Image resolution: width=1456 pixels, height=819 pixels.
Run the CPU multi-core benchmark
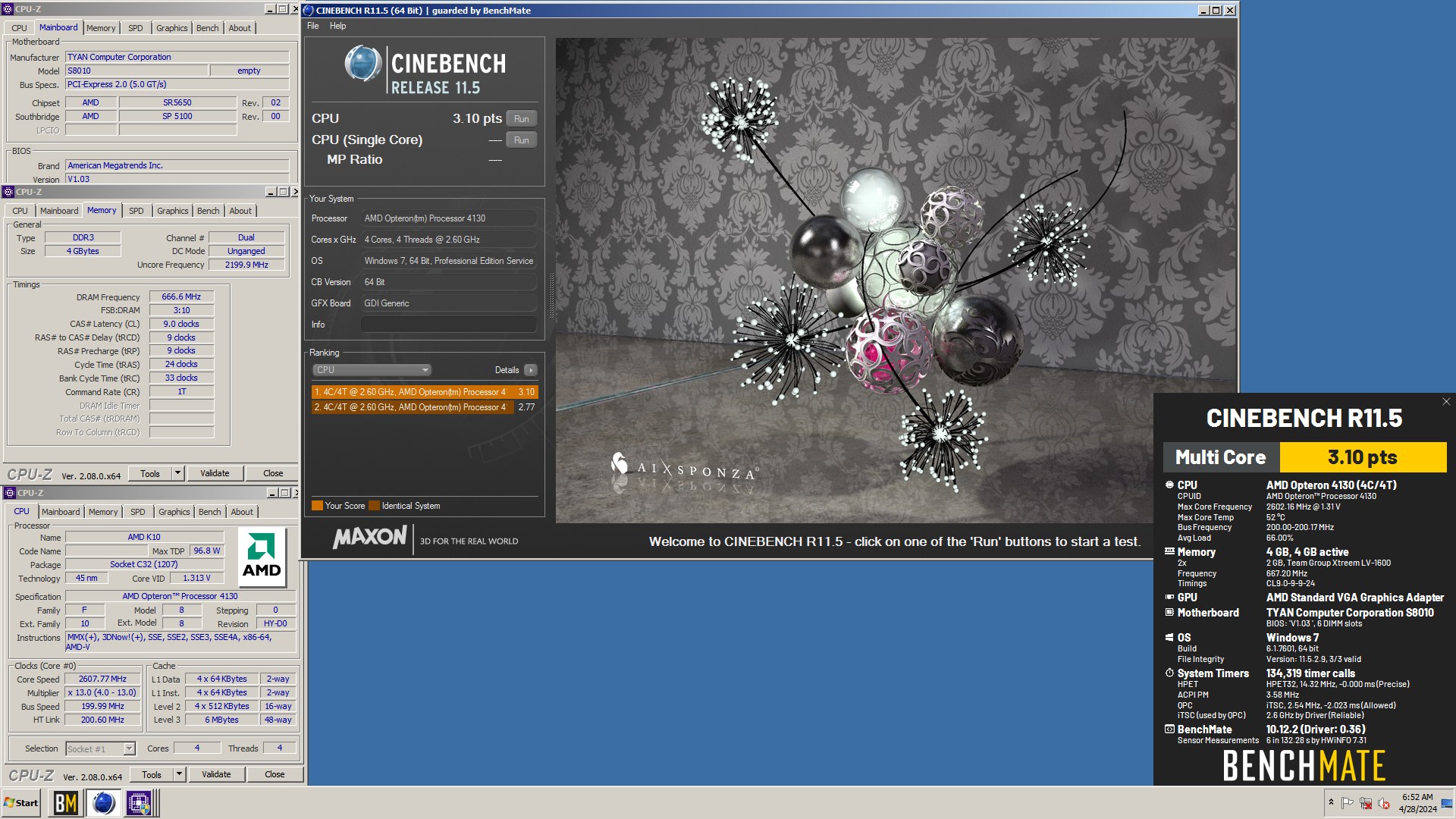522,119
